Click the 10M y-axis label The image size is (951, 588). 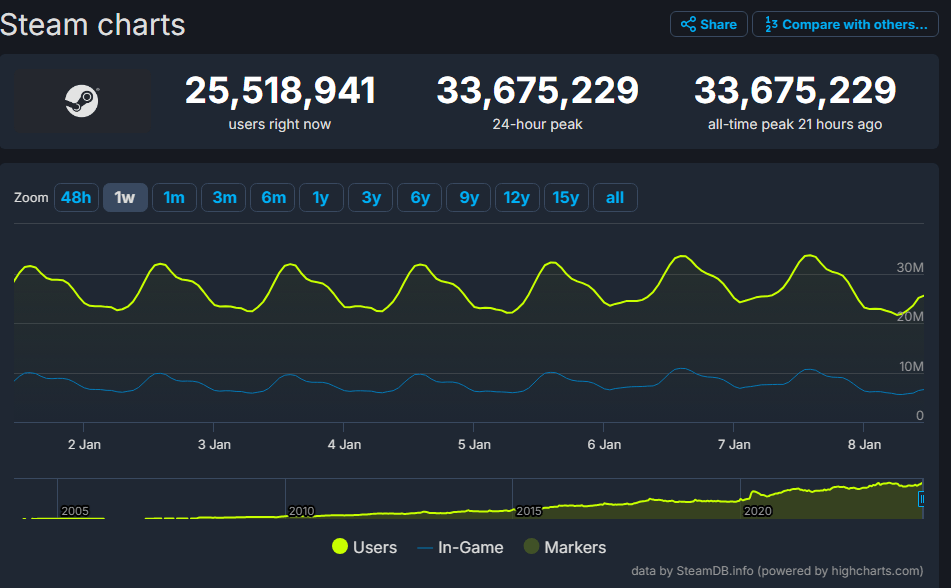coord(911,367)
